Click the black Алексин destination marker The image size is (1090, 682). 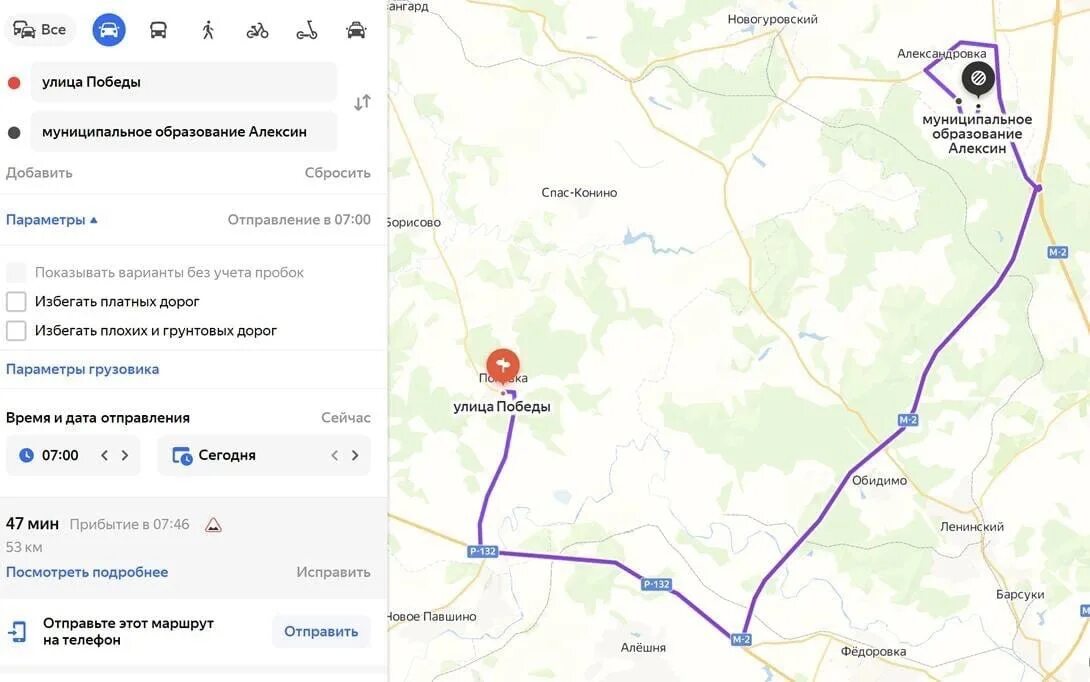[978, 79]
